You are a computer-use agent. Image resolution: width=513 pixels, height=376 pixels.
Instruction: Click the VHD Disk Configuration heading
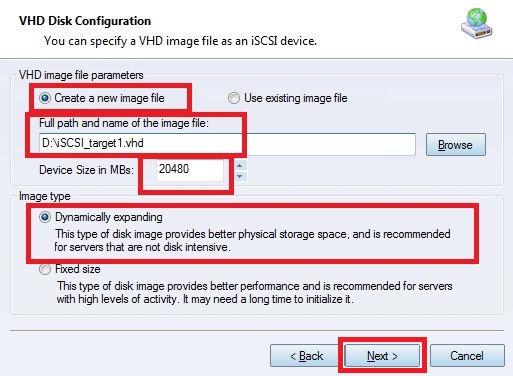(85, 21)
